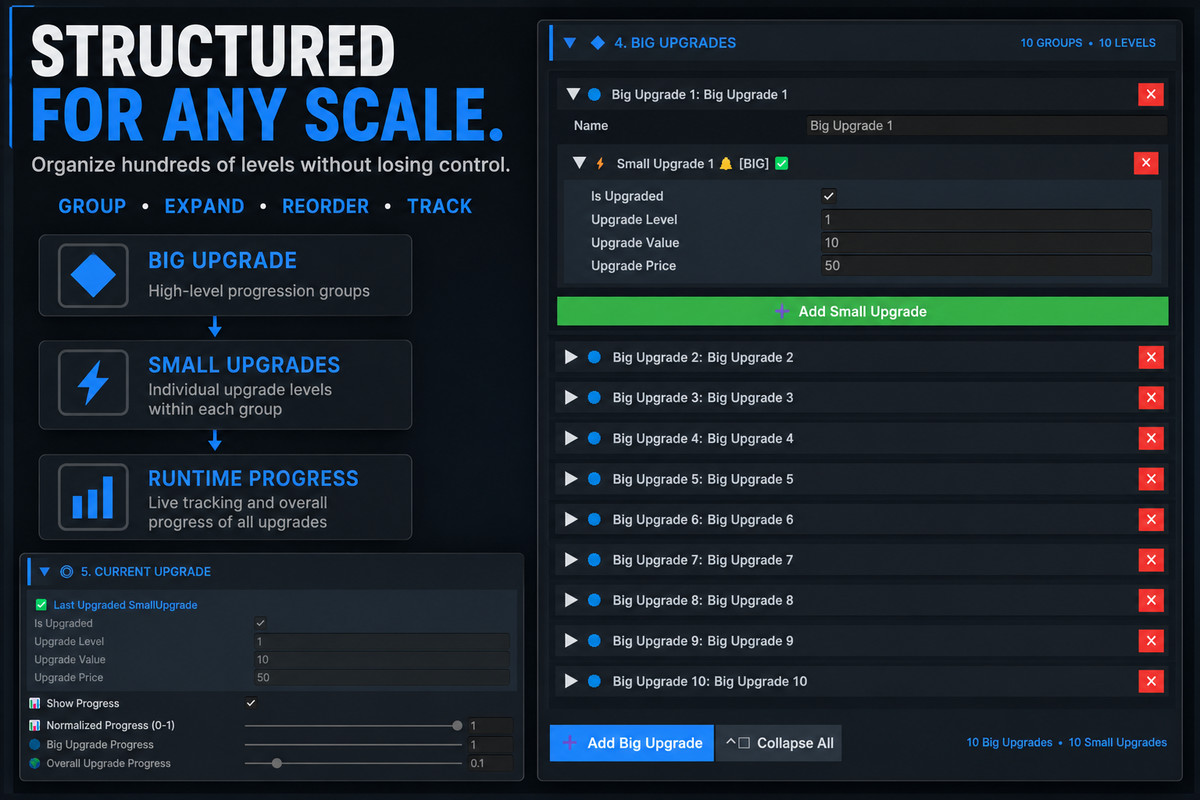The image size is (1200, 800).
Task: Delete Big Upgrade 10 with red X
Action: 1151,681
